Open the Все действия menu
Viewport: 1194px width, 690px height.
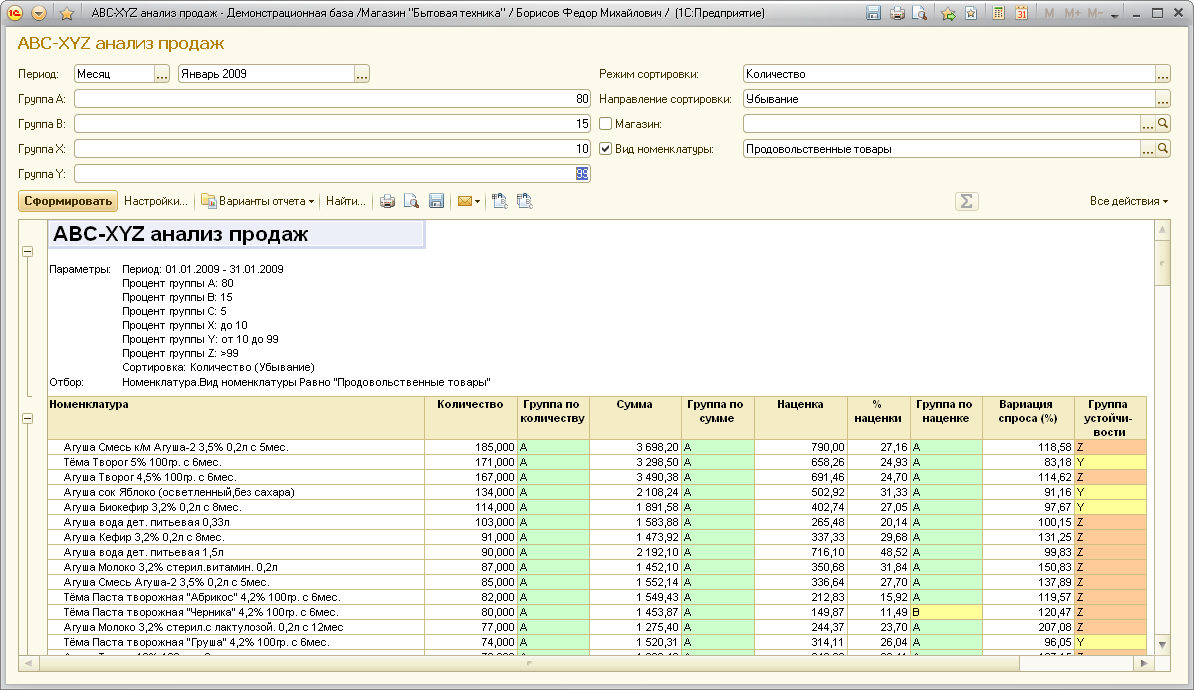click(1129, 201)
